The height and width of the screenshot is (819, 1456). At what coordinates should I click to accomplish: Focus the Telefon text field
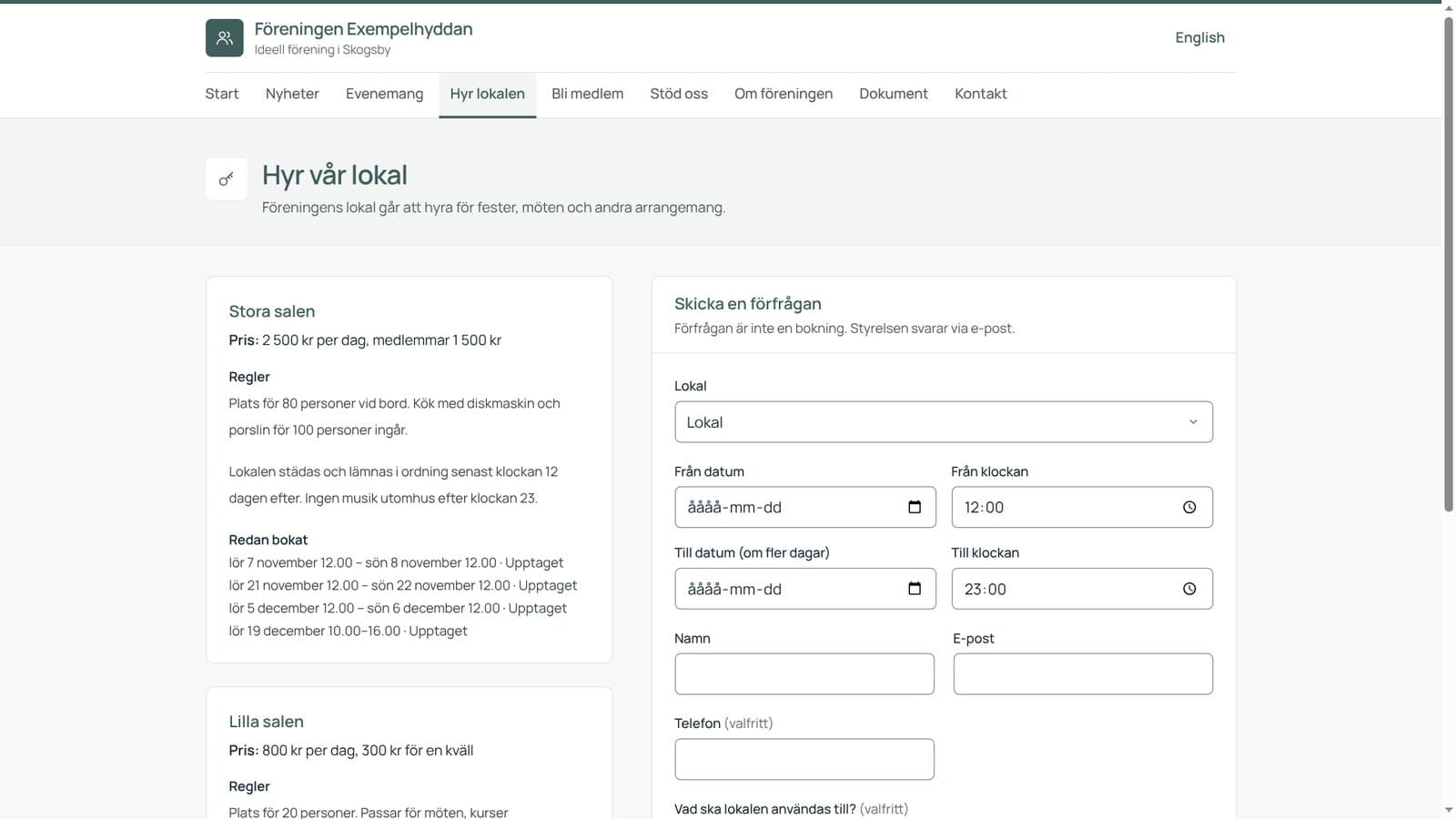[x=804, y=759]
